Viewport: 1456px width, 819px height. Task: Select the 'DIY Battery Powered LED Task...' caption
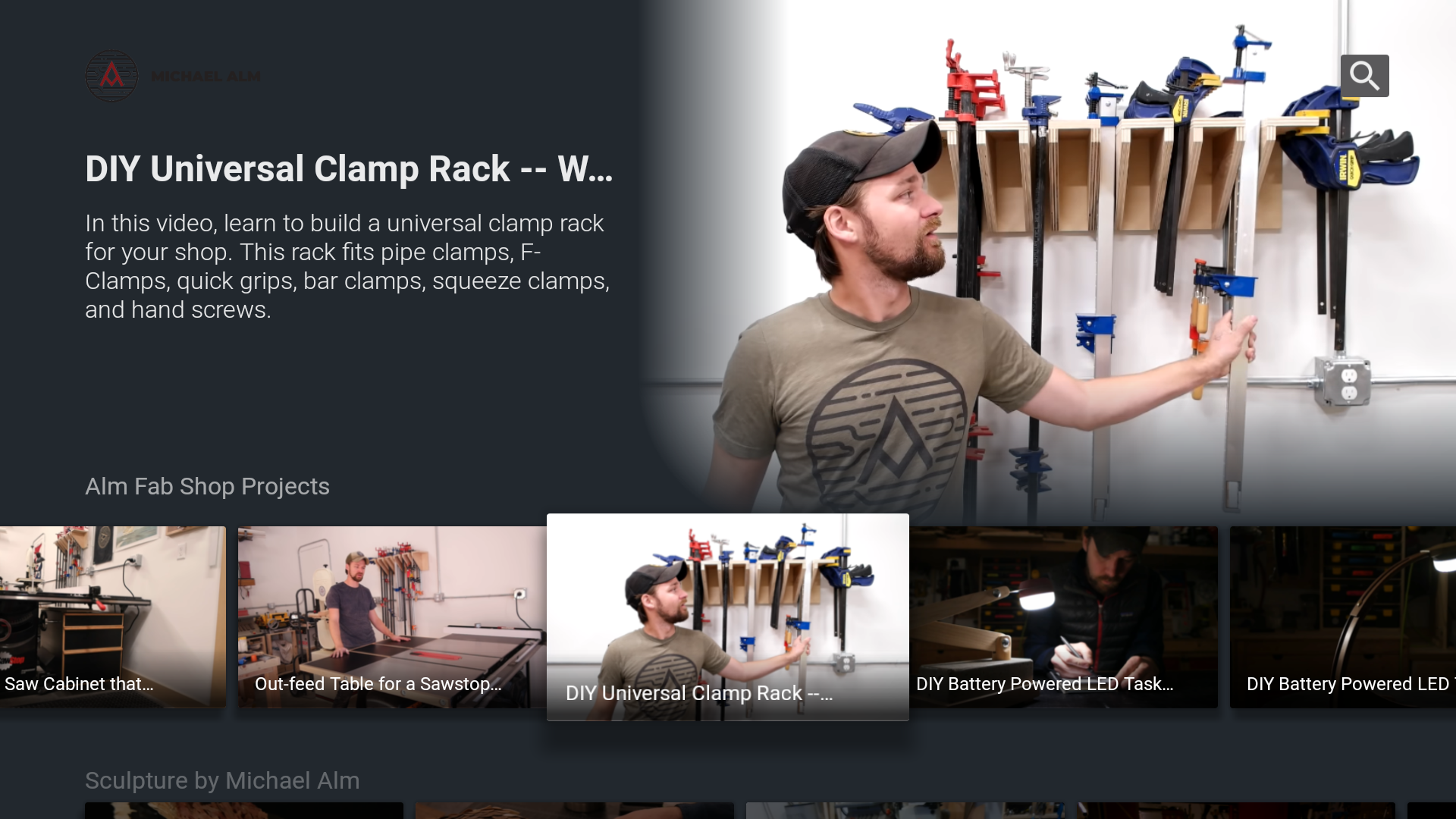click(x=1044, y=683)
